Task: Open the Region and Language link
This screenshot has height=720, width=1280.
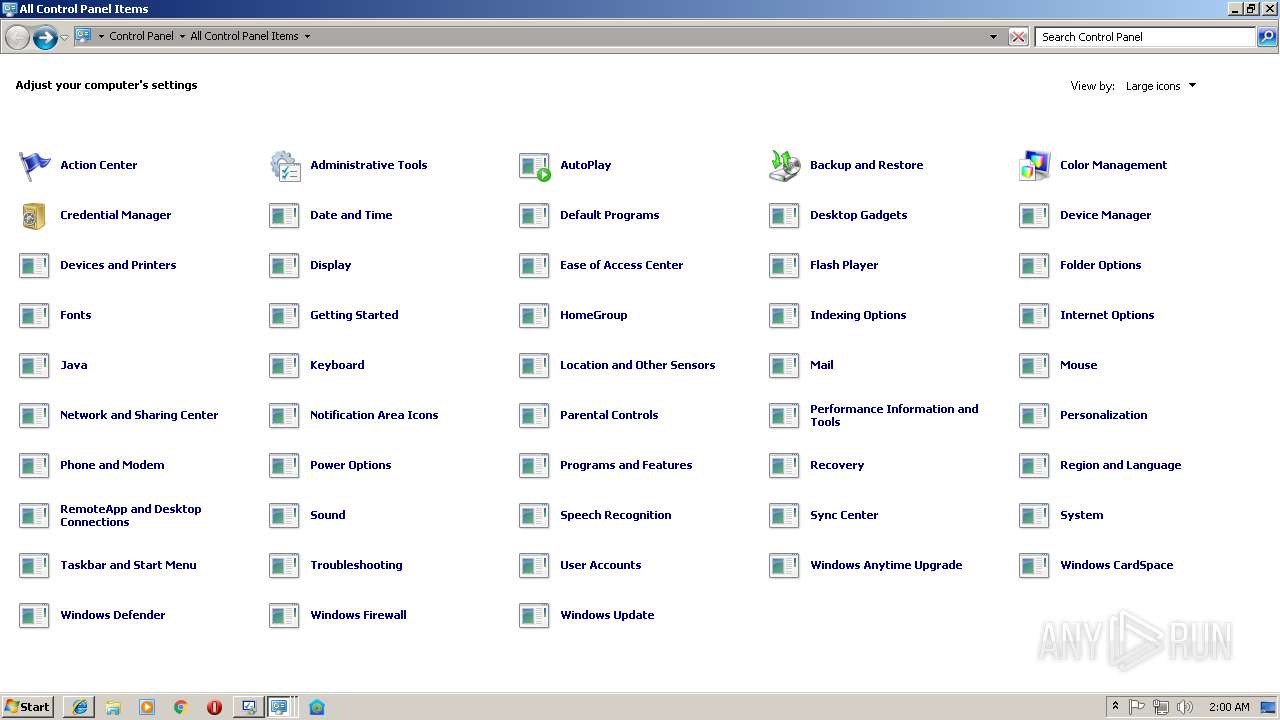Action: point(1120,465)
